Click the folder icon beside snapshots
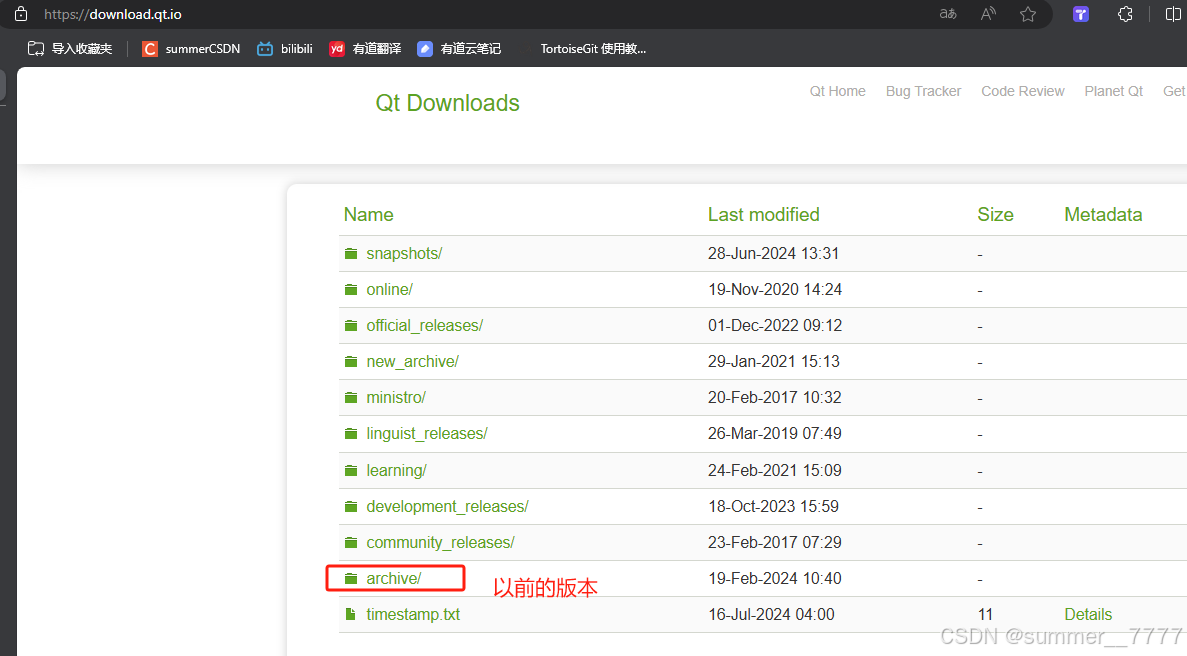Viewport: 1187px width, 656px height. point(351,254)
